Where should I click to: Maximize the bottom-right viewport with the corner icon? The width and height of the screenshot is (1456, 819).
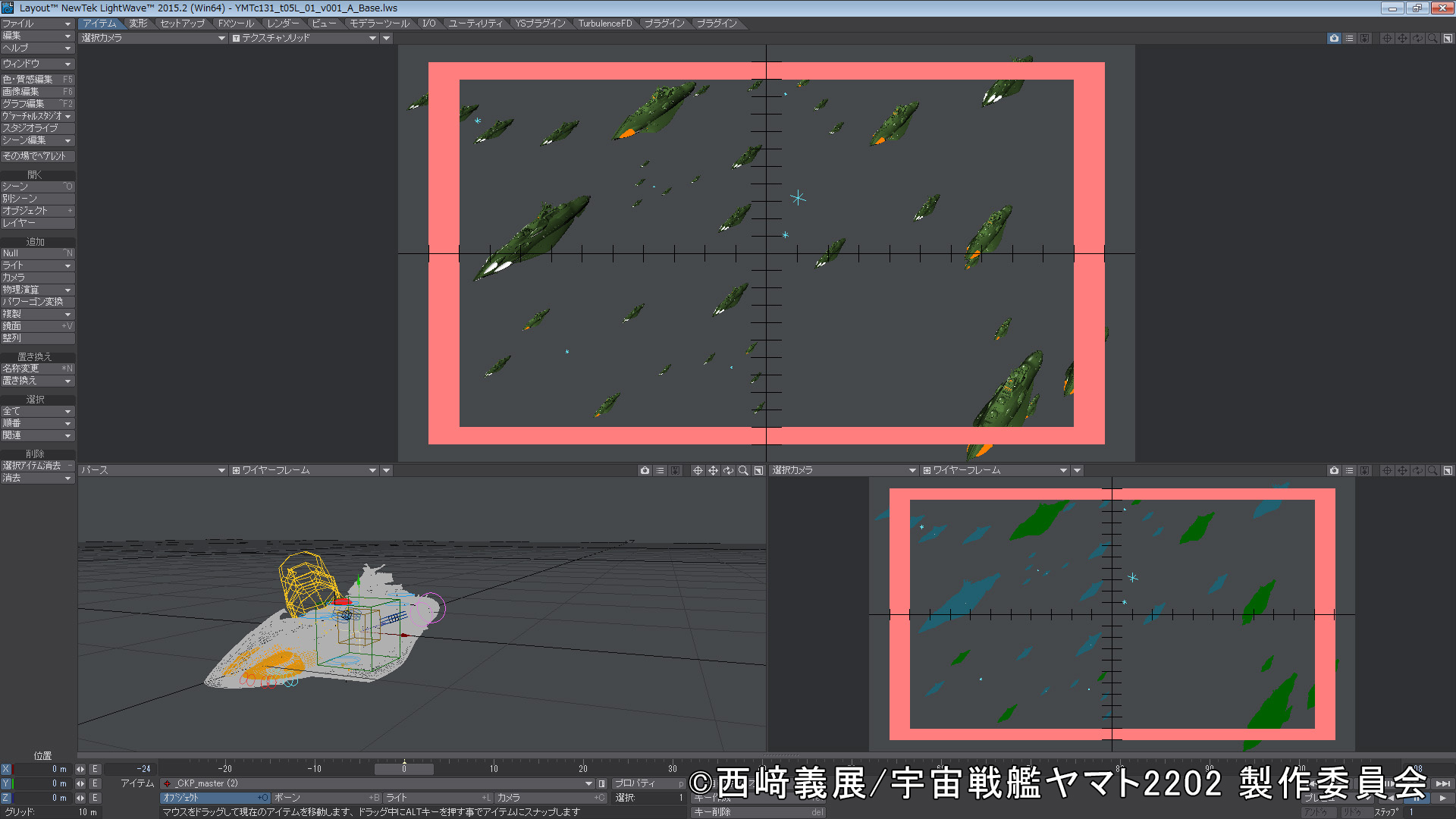1448,470
